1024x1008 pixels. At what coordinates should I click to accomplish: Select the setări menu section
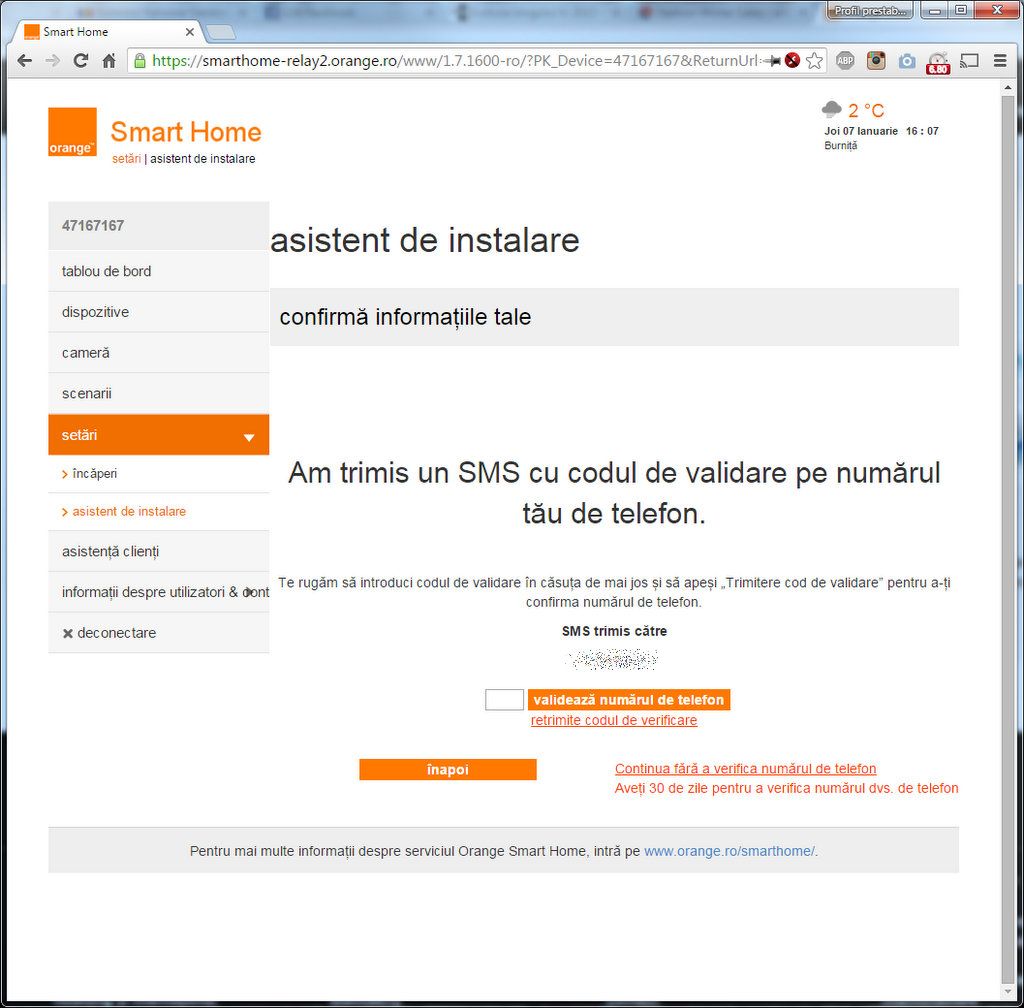tap(159, 435)
